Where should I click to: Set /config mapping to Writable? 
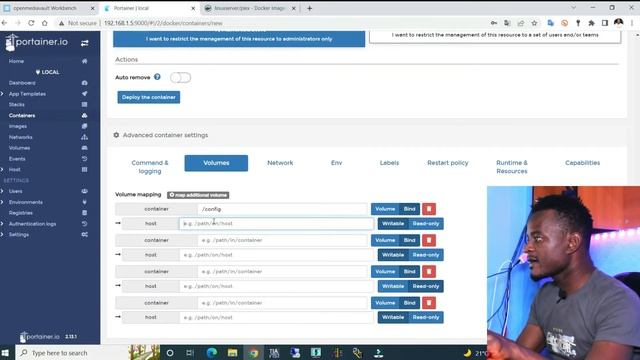(x=393, y=224)
